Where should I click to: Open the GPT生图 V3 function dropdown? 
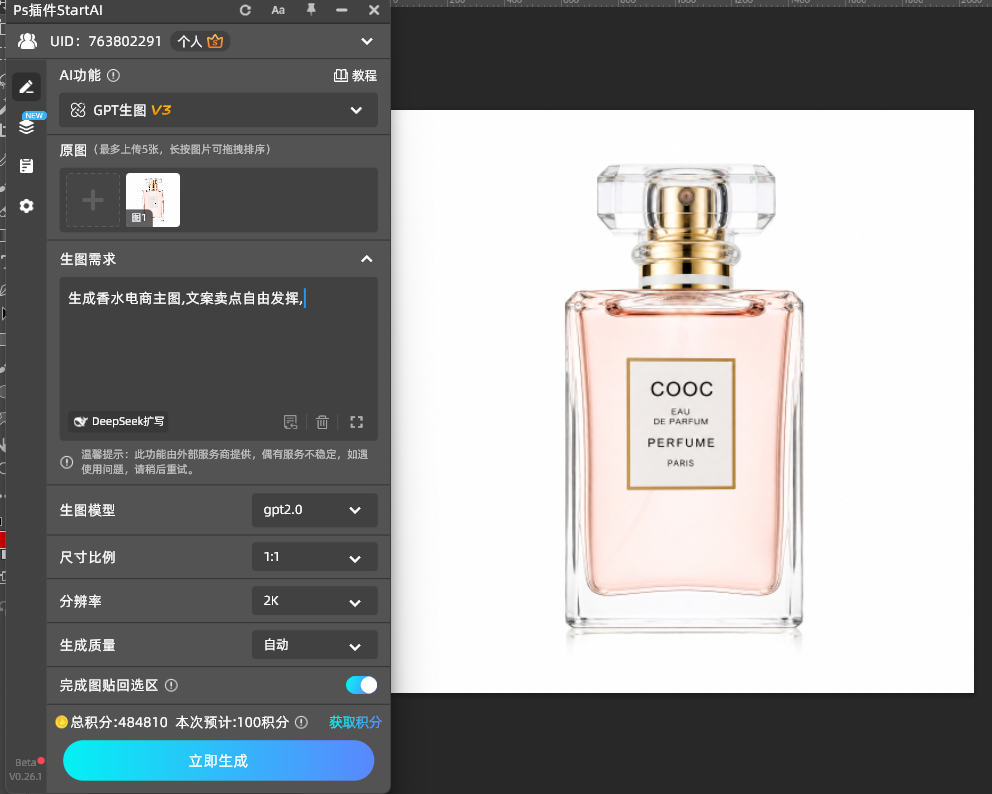point(218,110)
